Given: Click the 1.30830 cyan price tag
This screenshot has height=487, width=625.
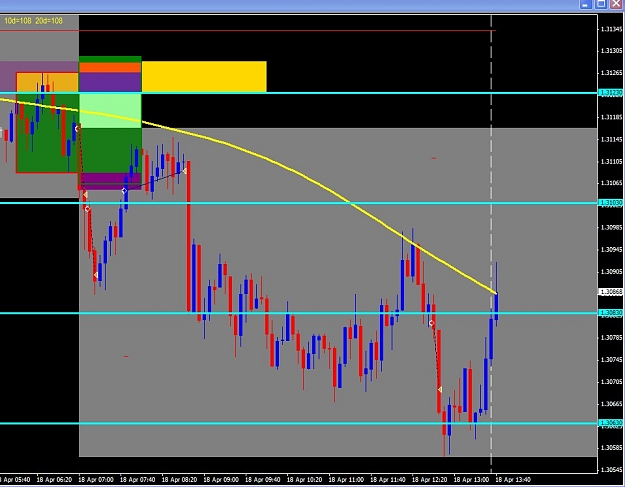Looking at the screenshot, I should [611, 313].
